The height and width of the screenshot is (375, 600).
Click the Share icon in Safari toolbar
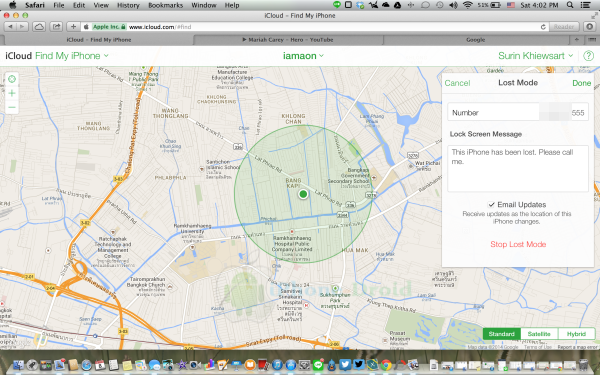56,27
